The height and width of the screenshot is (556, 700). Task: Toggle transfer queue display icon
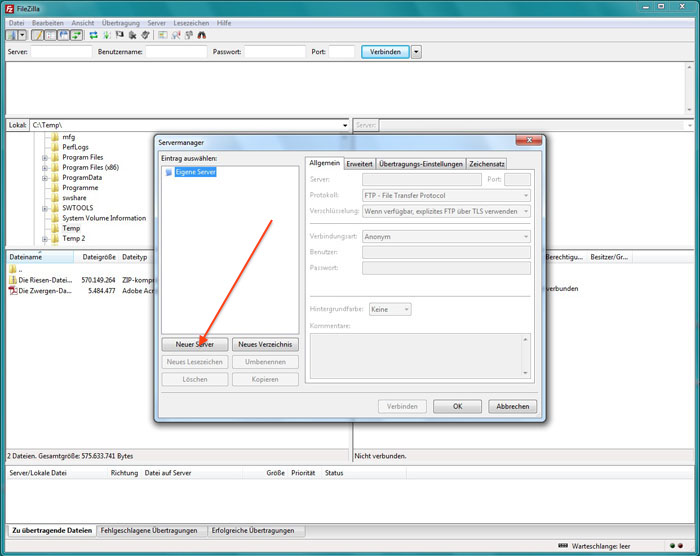coord(76,35)
